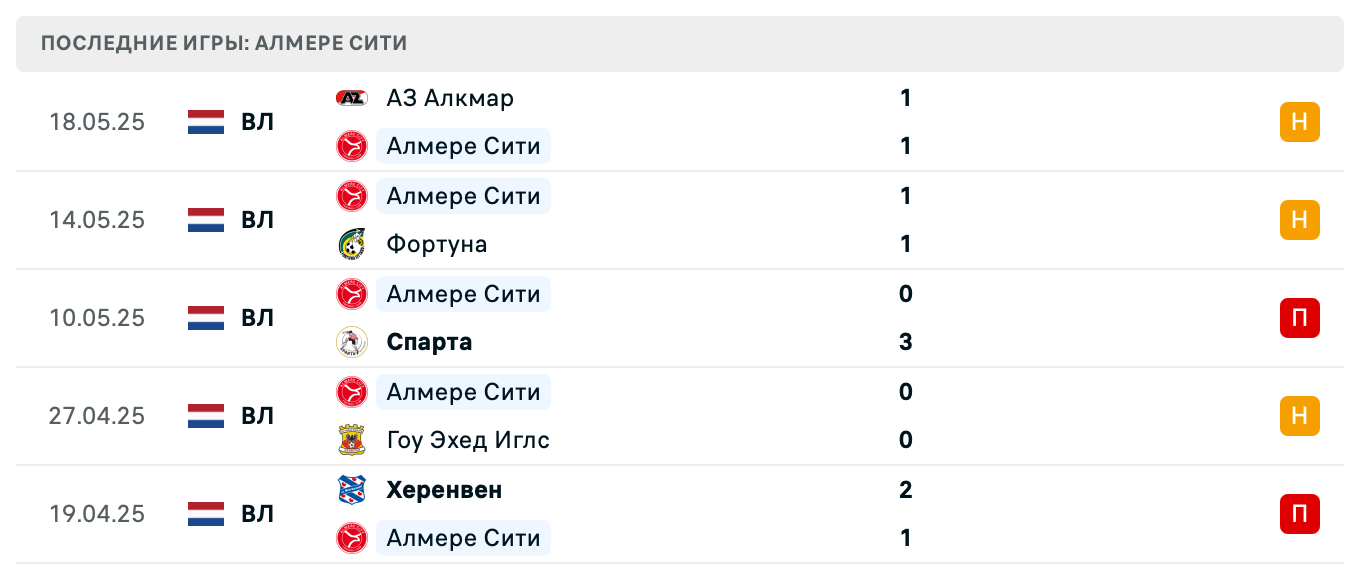1360x578 pixels.
Task: Click the loss badge for 10.05.25 match
Action: (x=1299, y=318)
